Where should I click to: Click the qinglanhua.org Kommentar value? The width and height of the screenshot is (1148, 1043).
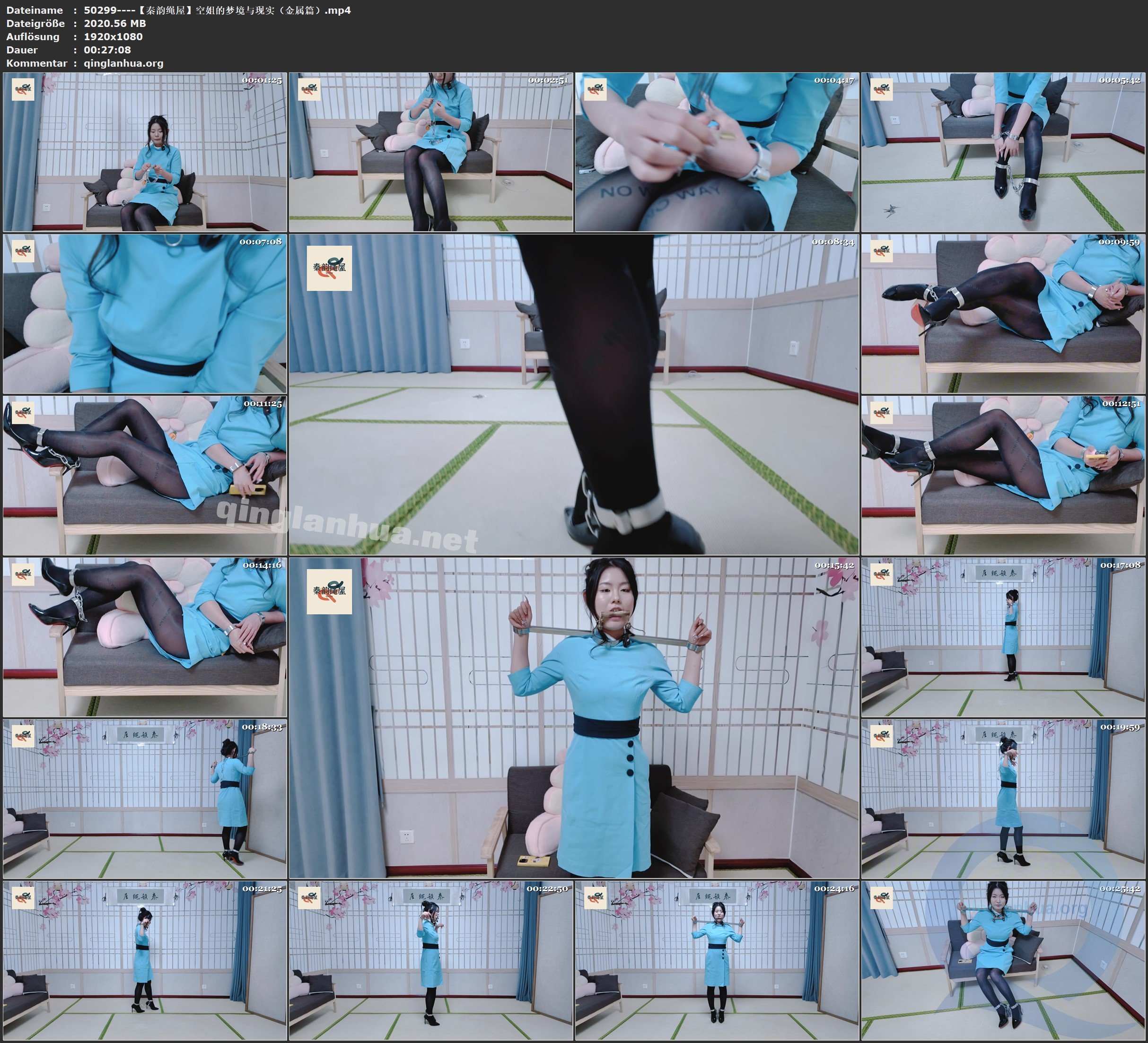coord(123,63)
